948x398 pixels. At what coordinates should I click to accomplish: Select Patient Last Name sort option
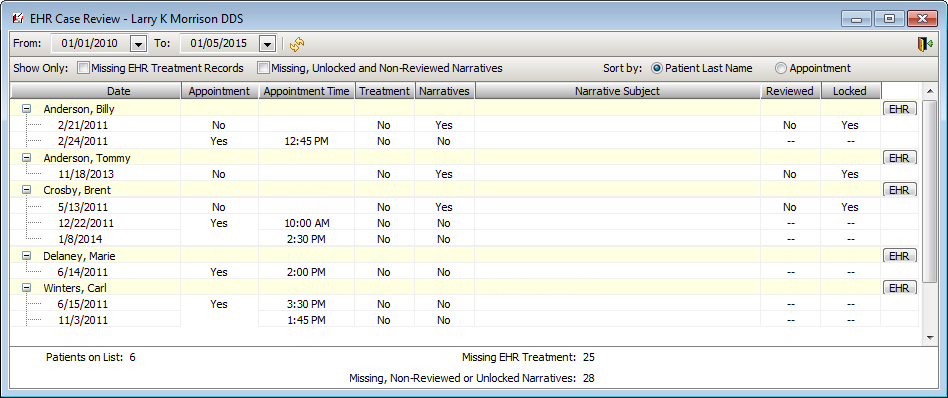coord(657,68)
